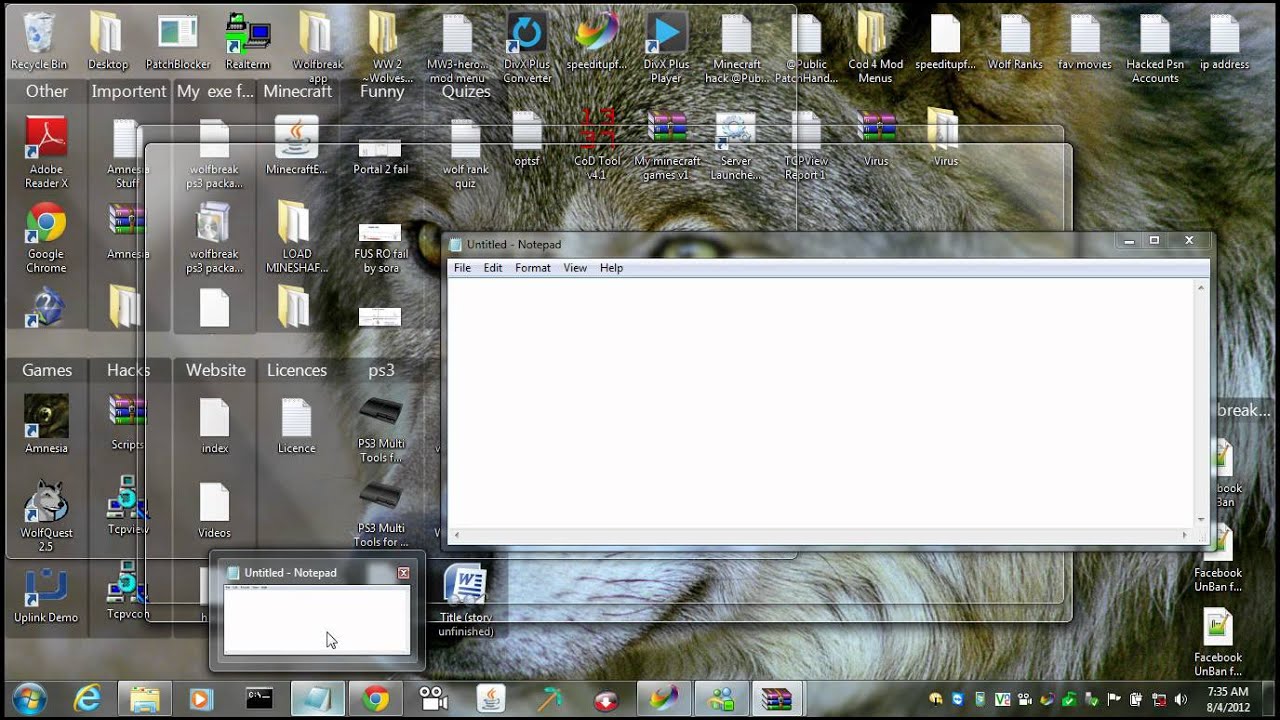Open Windows Explorer from the taskbar

(x=145, y=698)
